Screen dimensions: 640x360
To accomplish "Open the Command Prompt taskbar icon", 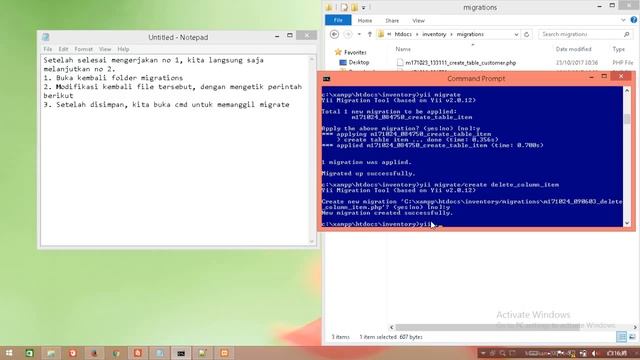I will pyautogui.click(x=181, y=353).
